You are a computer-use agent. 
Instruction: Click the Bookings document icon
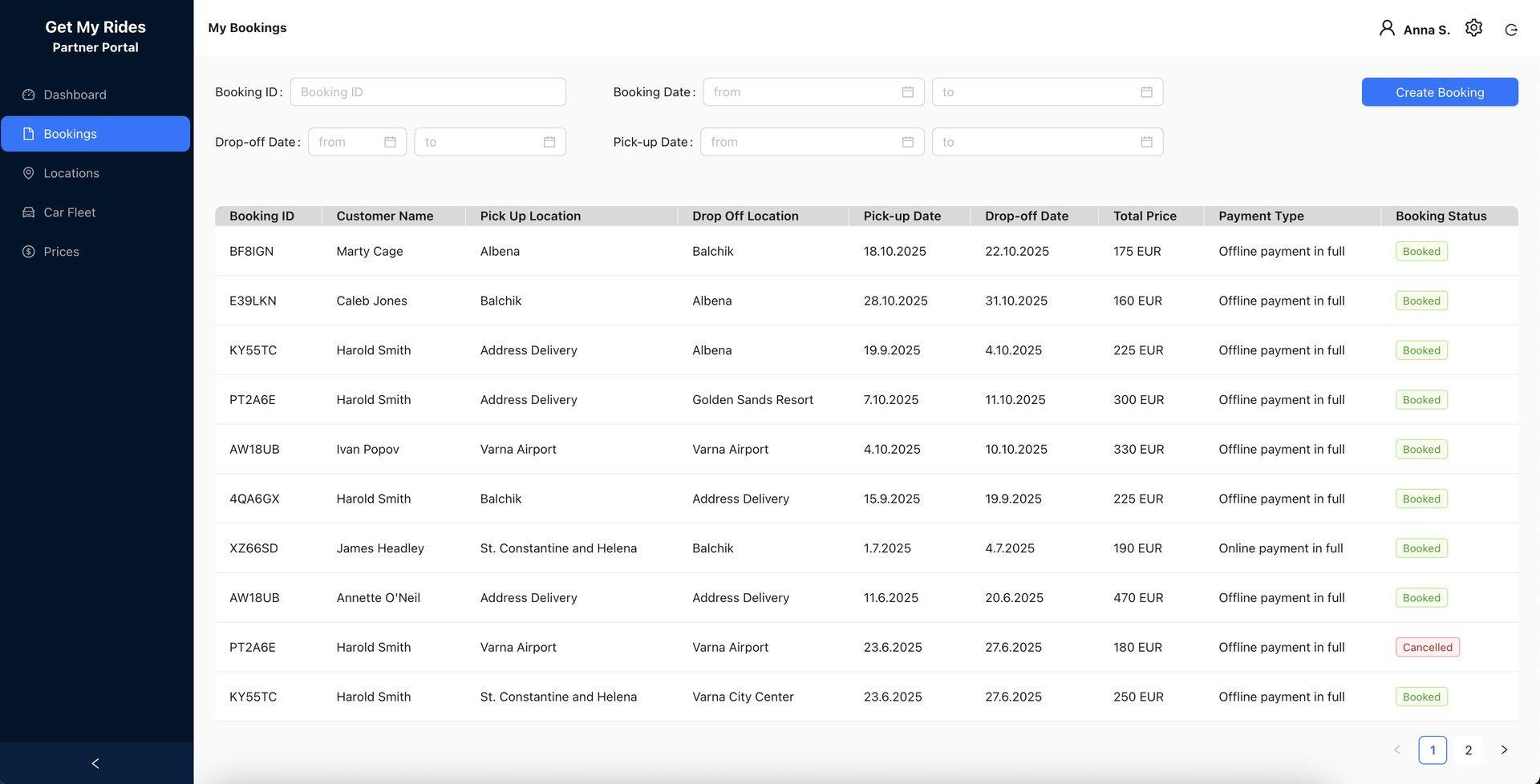click(x=29, y=134)
